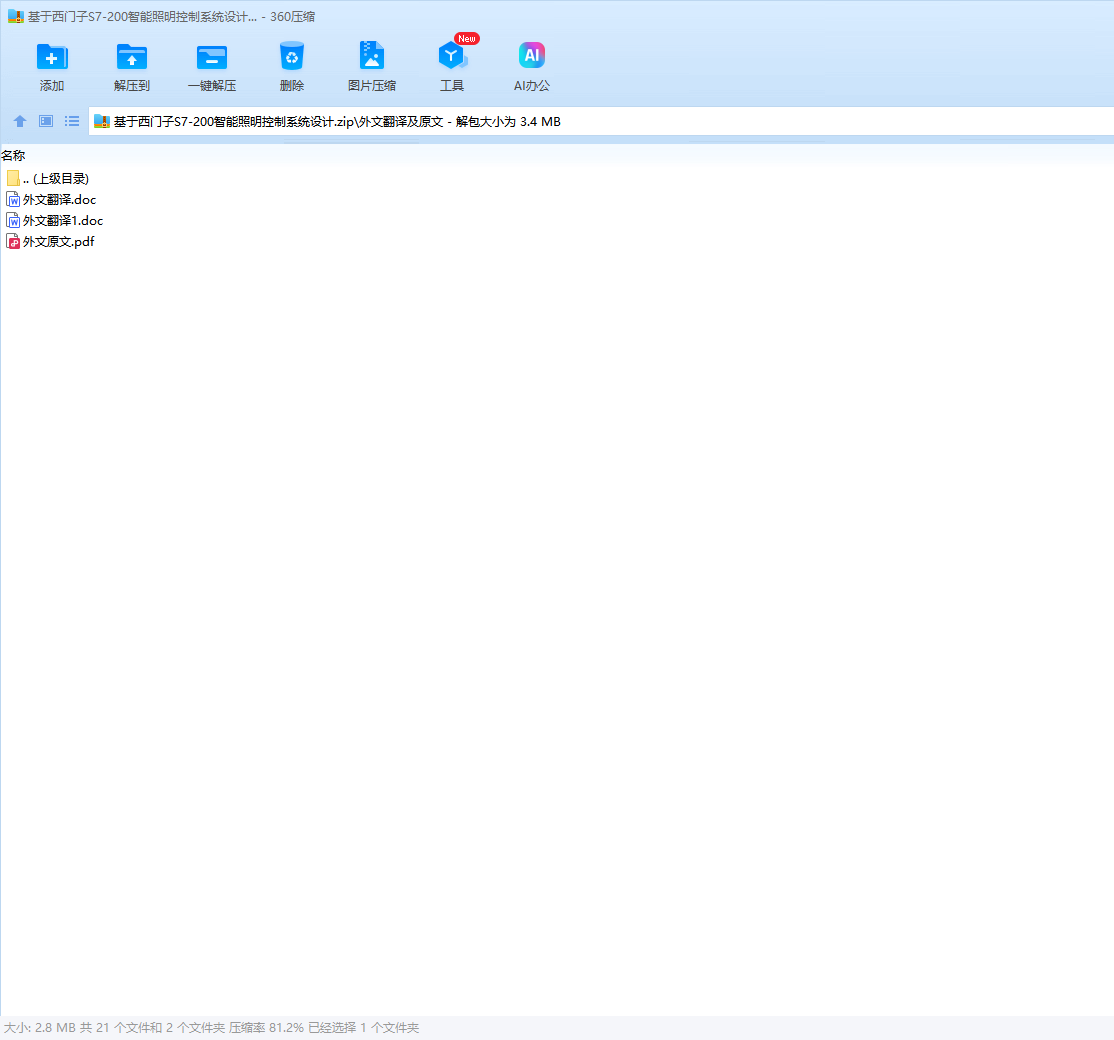Select the file 外文翻译1.doc
Image resolution: width=1114 pixels, height=1040 pixels.
[x=55, y=220]
